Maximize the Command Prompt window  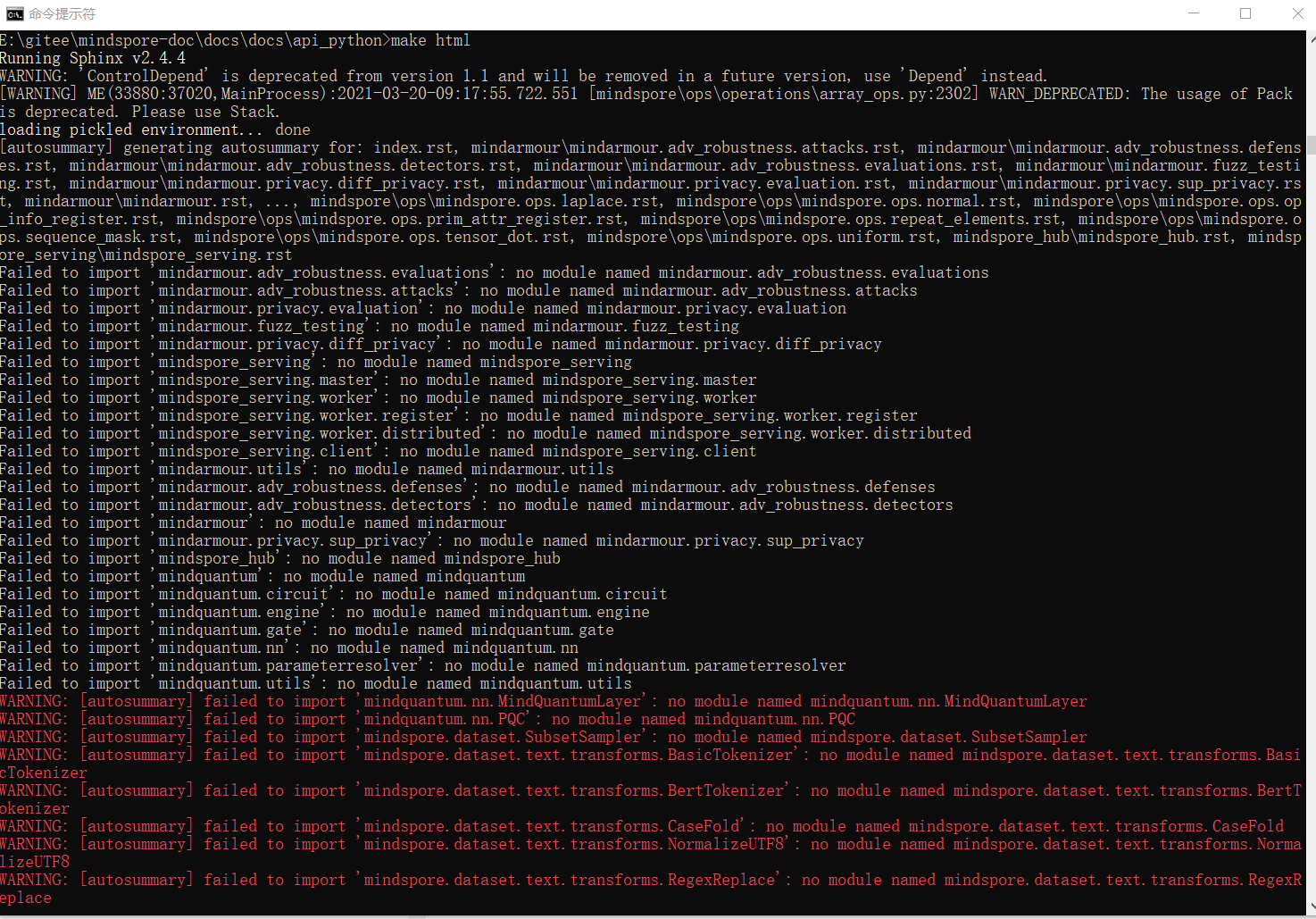[x=1245, y=13]
